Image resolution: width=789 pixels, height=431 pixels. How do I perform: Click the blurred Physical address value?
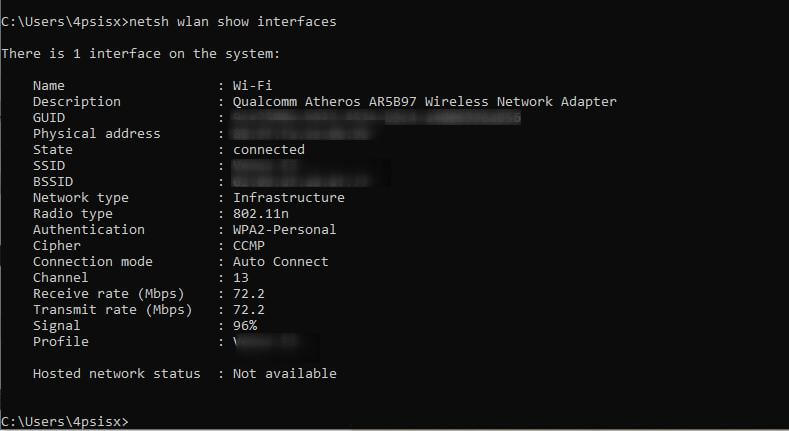[301, 134]
